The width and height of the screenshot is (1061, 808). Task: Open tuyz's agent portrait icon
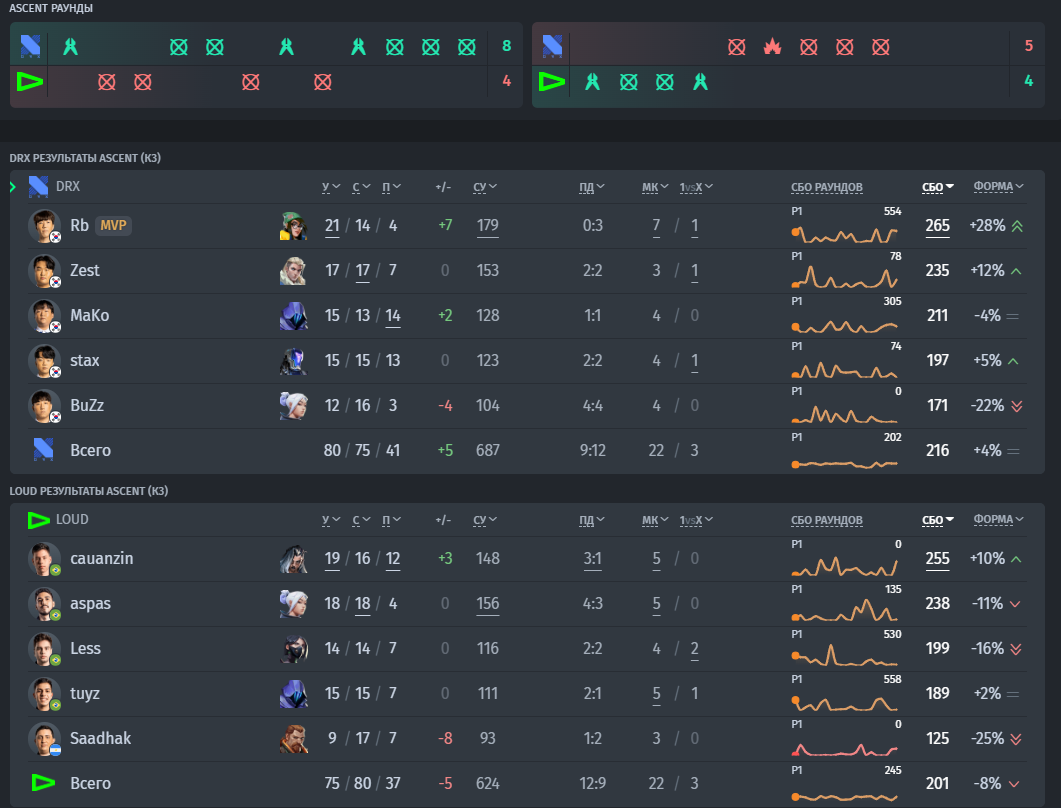[294, 694]
